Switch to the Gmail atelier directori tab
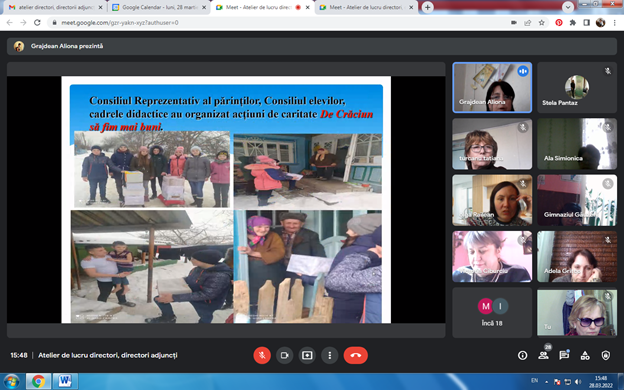 point(56,7)
